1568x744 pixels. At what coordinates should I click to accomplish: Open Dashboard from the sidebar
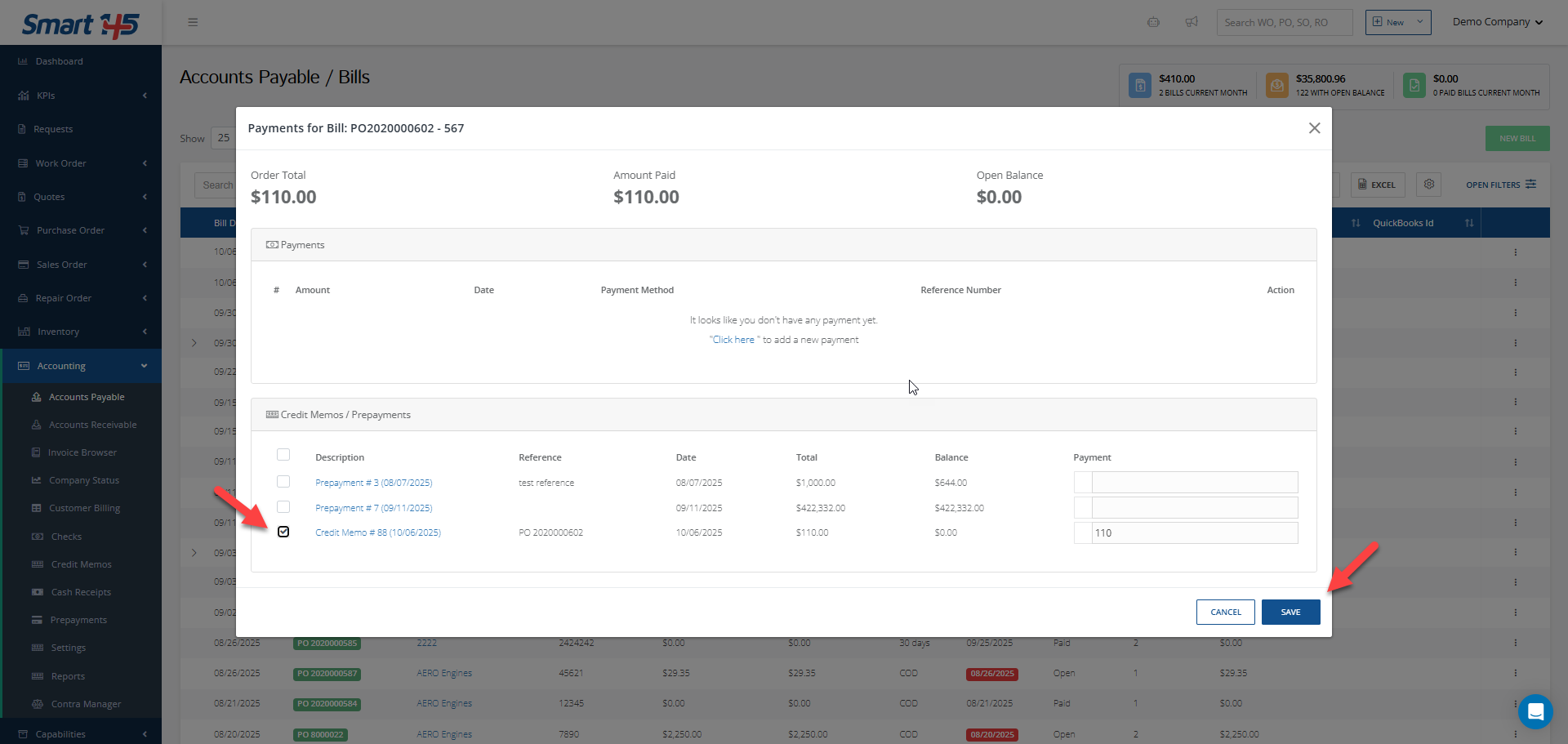(59, 61)
